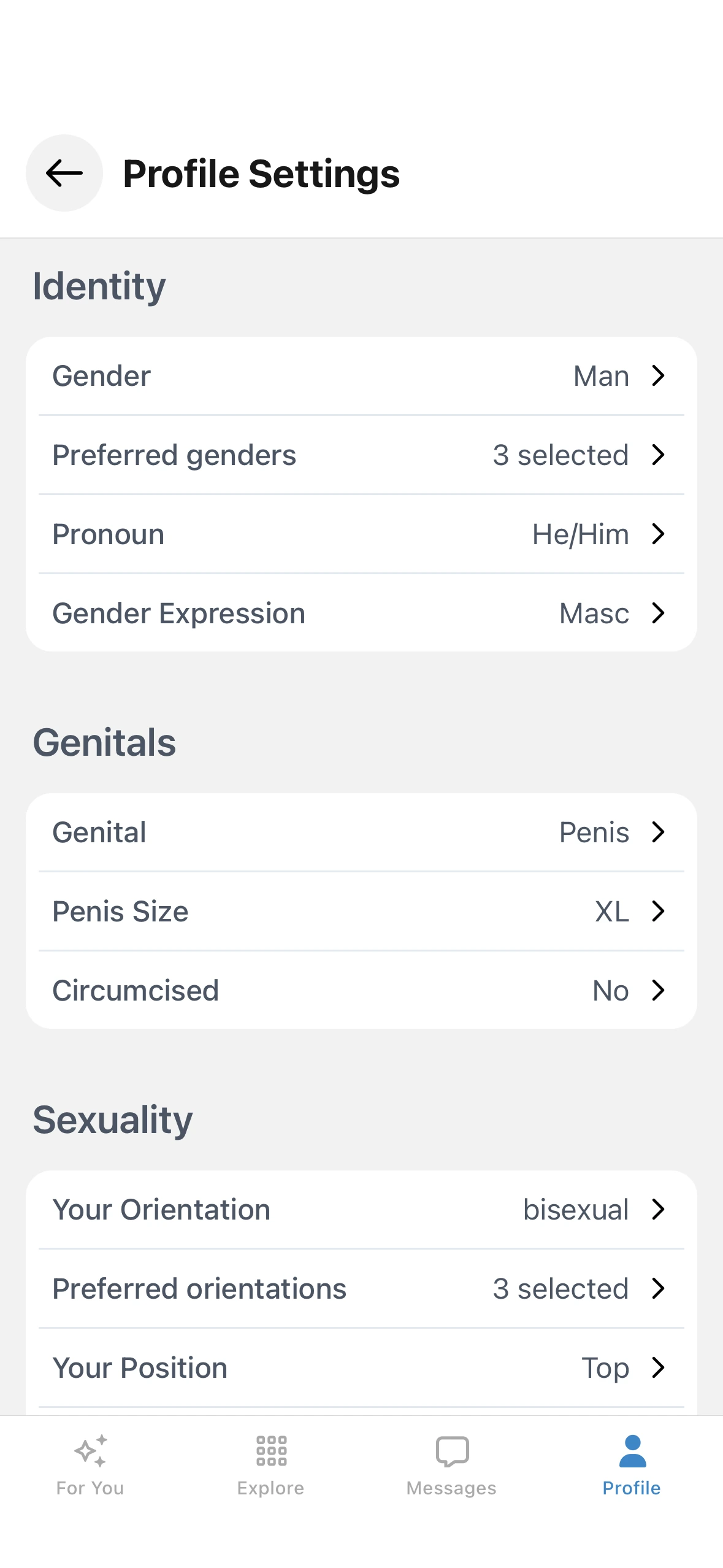Expand the Preferred orientations selection

[x=361, y=1288]
